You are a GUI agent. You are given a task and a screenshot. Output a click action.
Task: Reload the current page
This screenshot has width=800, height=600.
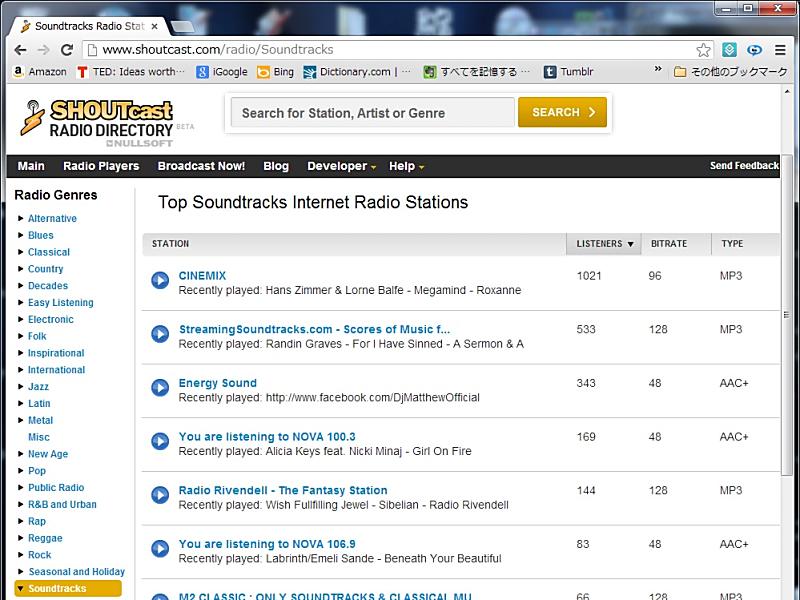67,50
